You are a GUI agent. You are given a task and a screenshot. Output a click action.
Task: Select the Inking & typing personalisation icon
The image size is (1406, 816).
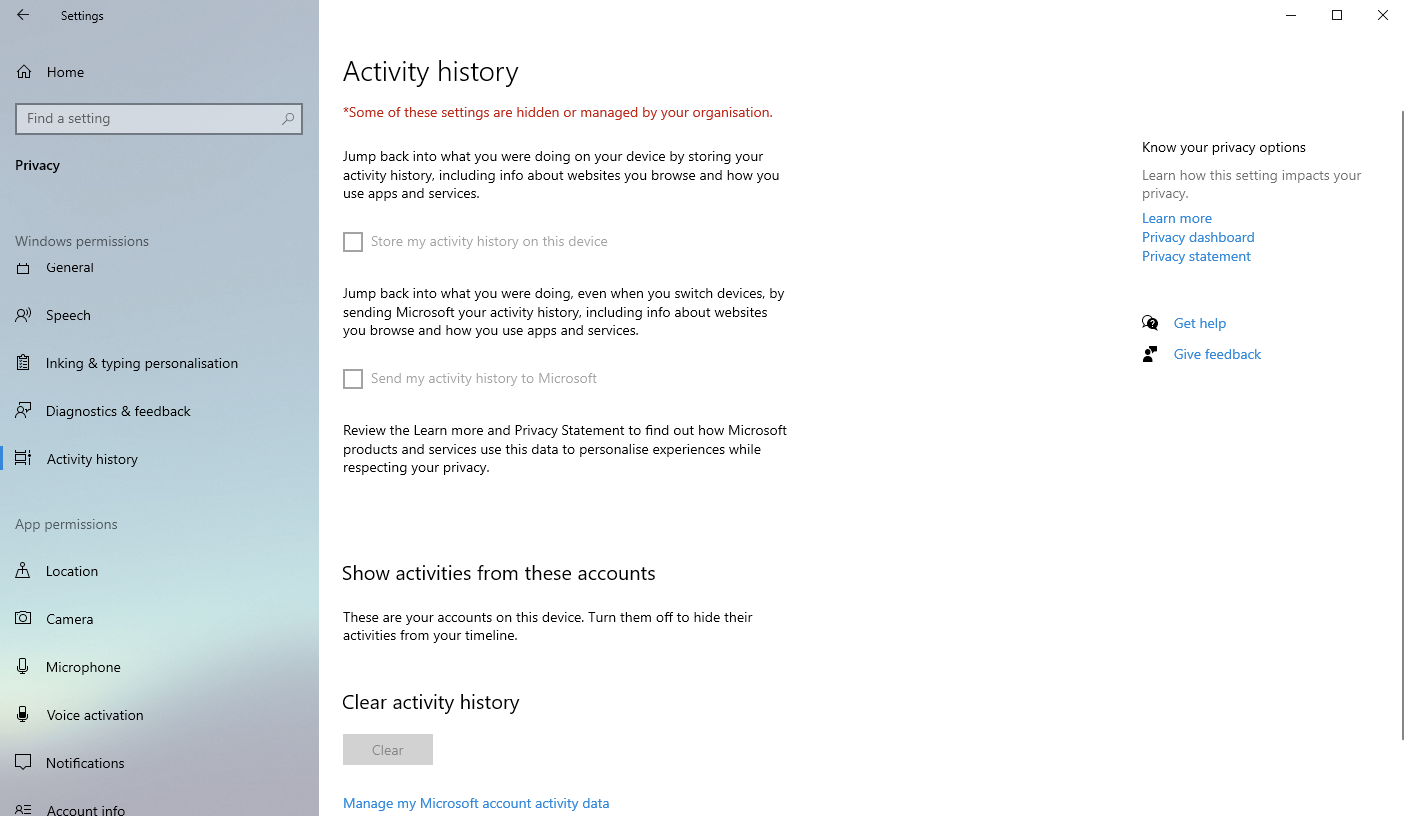pyautogui.click(x=23, y=363)
